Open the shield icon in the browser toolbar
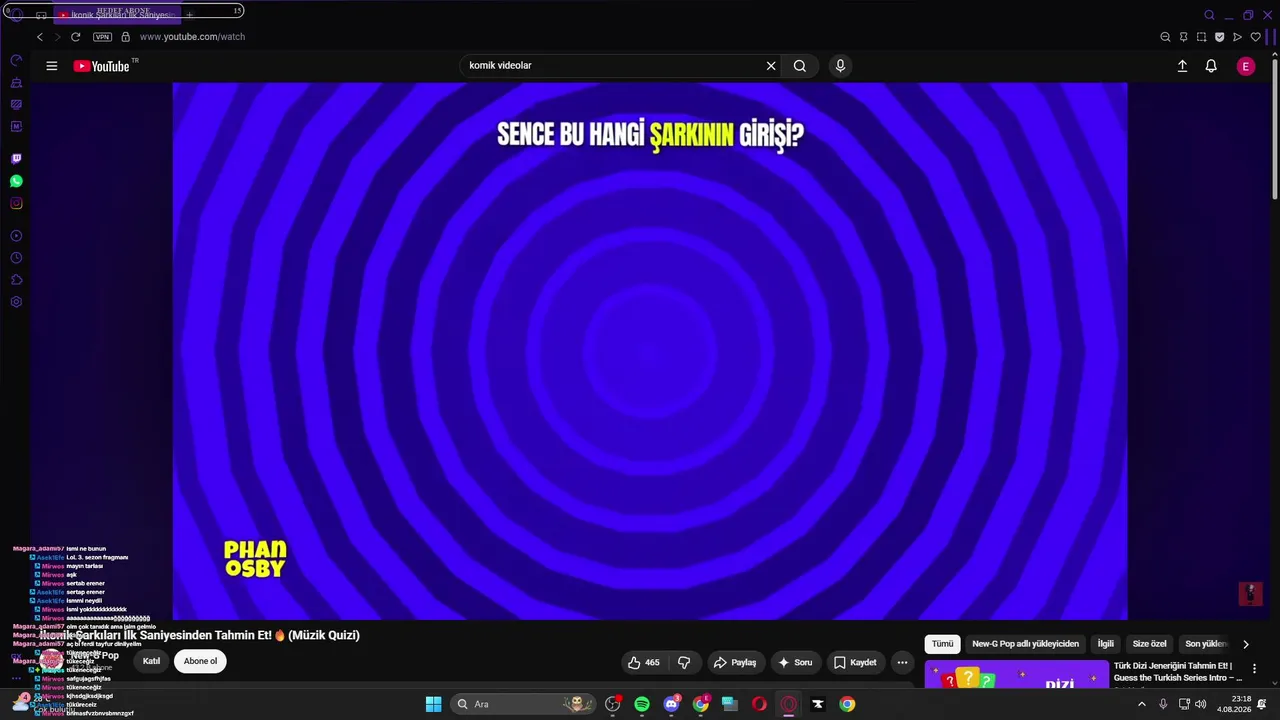 click(1219, 37)
